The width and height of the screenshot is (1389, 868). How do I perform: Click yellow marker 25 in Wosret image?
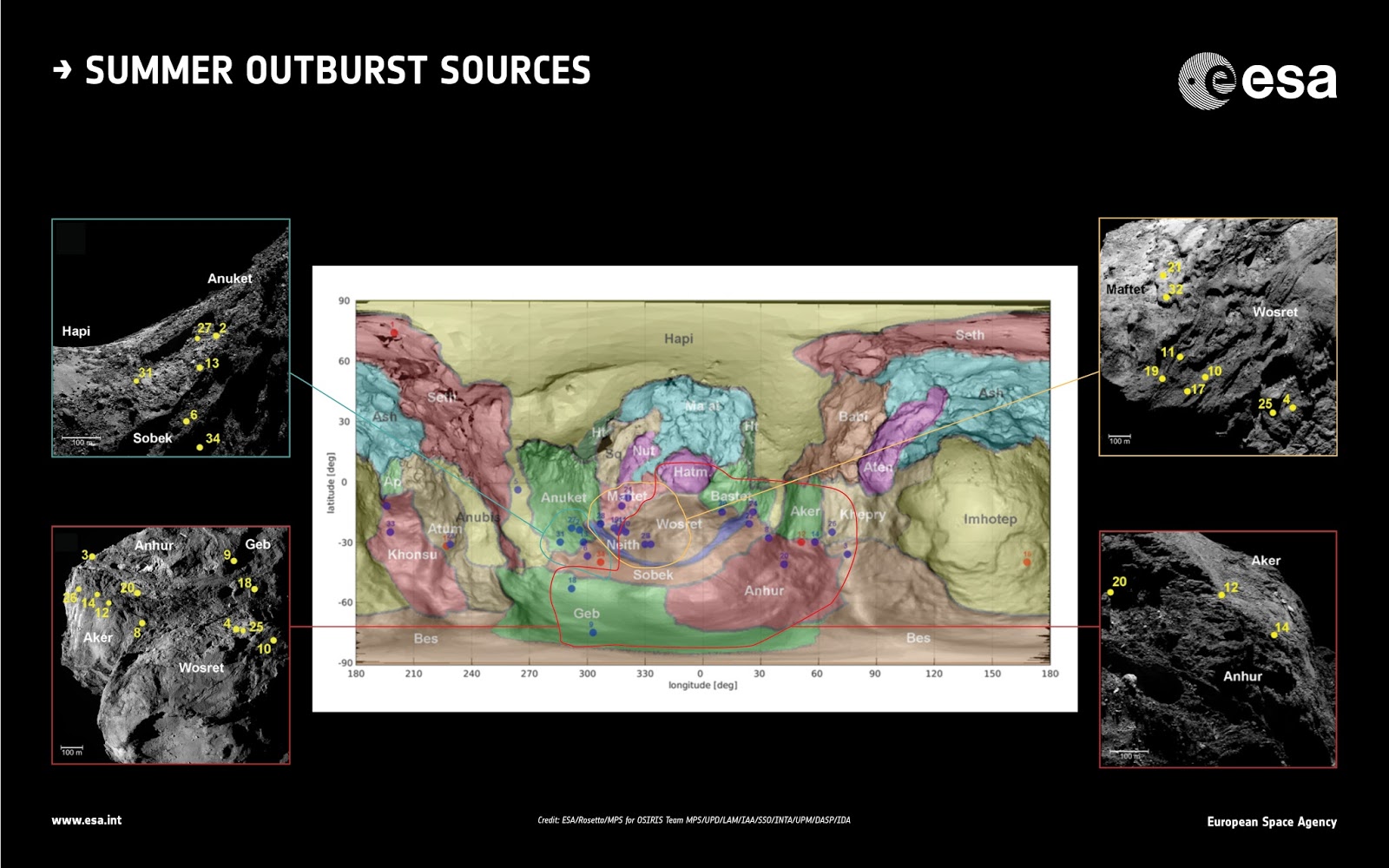[1273, 413]
